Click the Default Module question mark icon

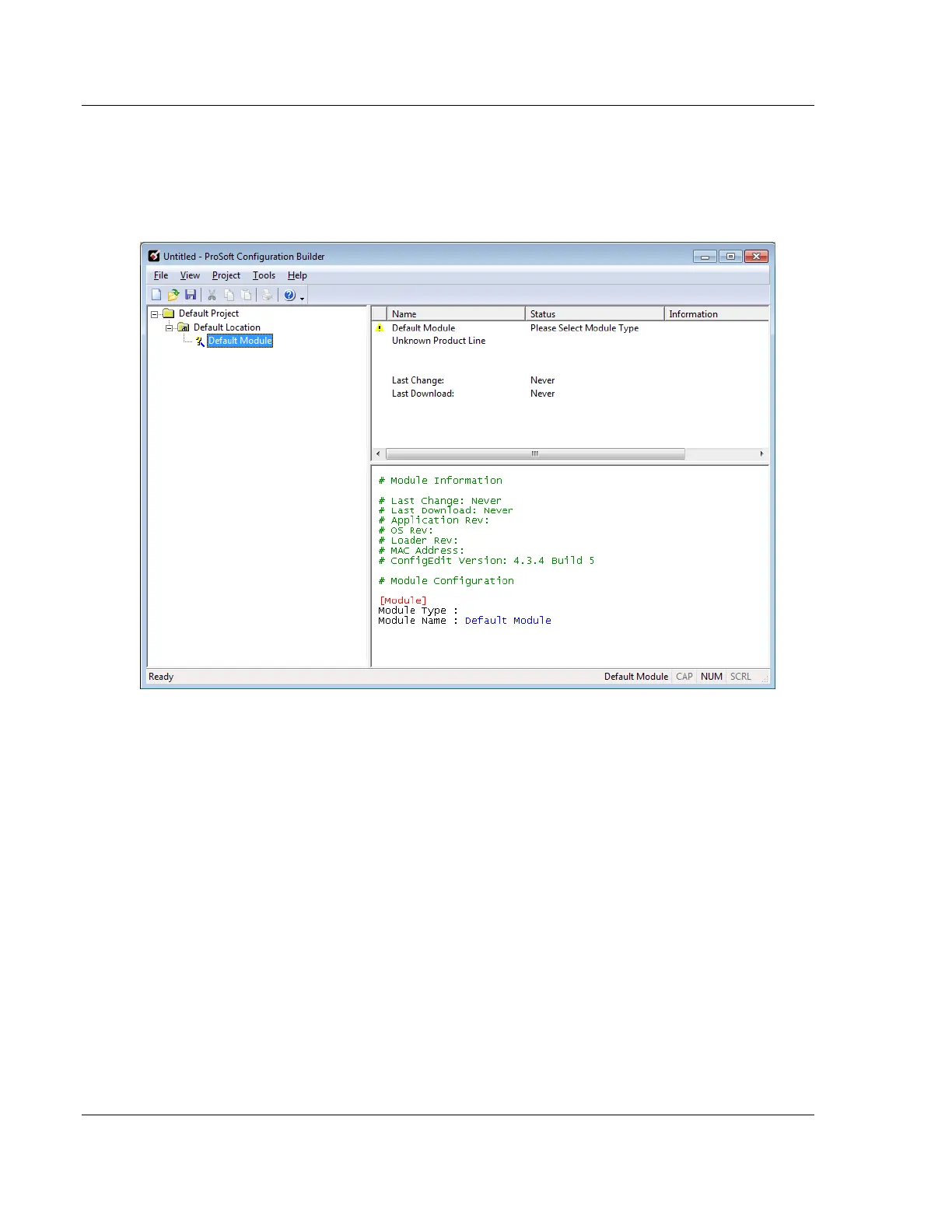click(200, 341)
